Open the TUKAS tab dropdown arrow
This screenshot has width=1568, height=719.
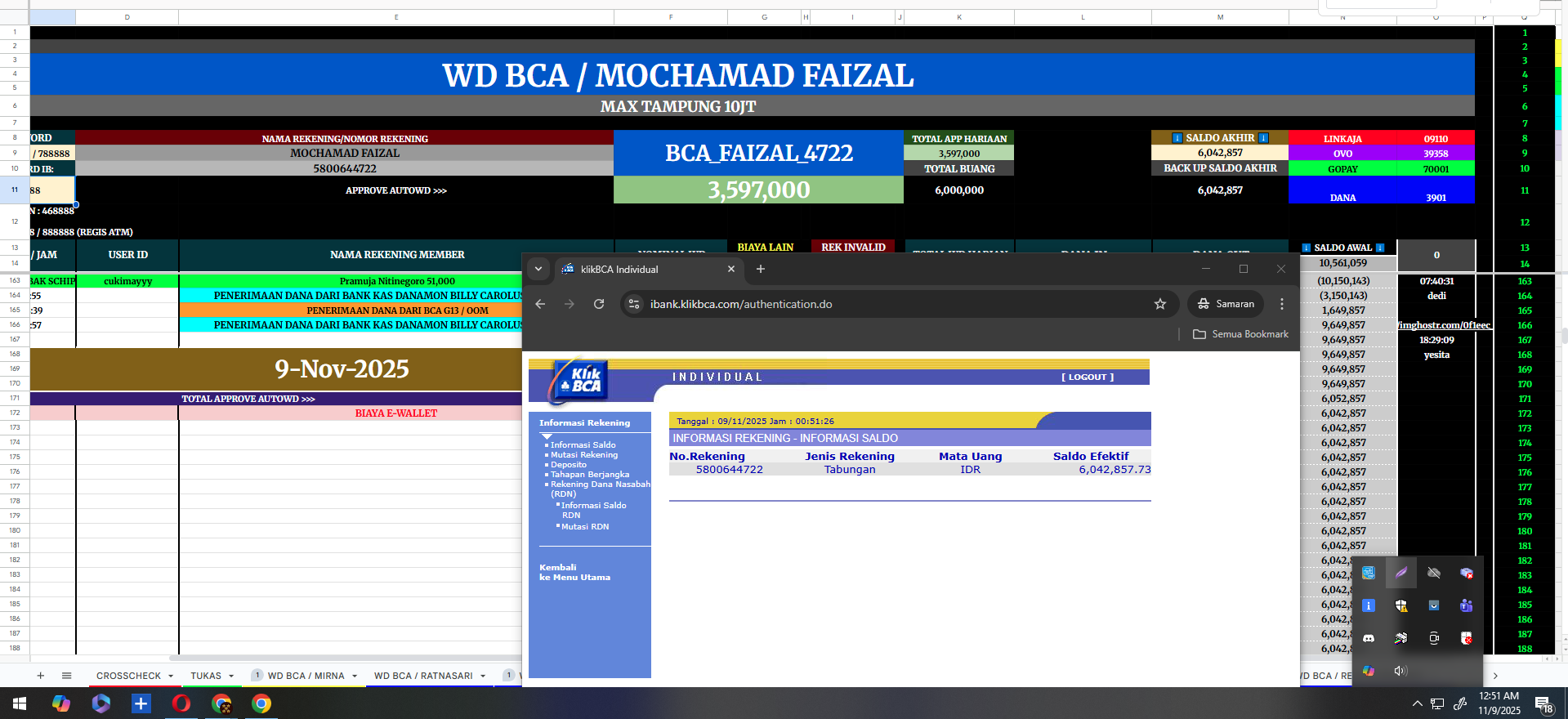(x=231, y=676)
